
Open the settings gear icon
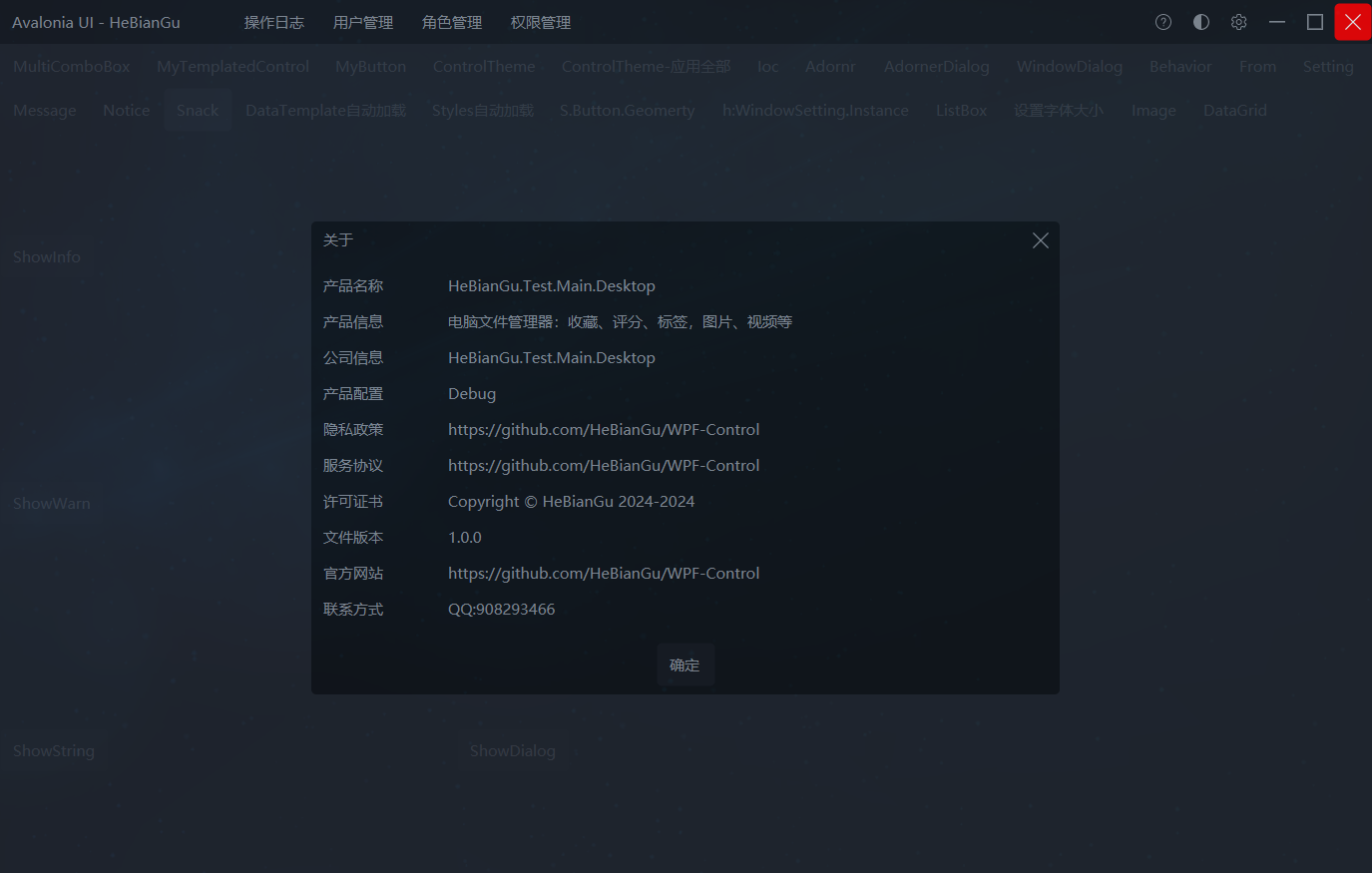1239,22
